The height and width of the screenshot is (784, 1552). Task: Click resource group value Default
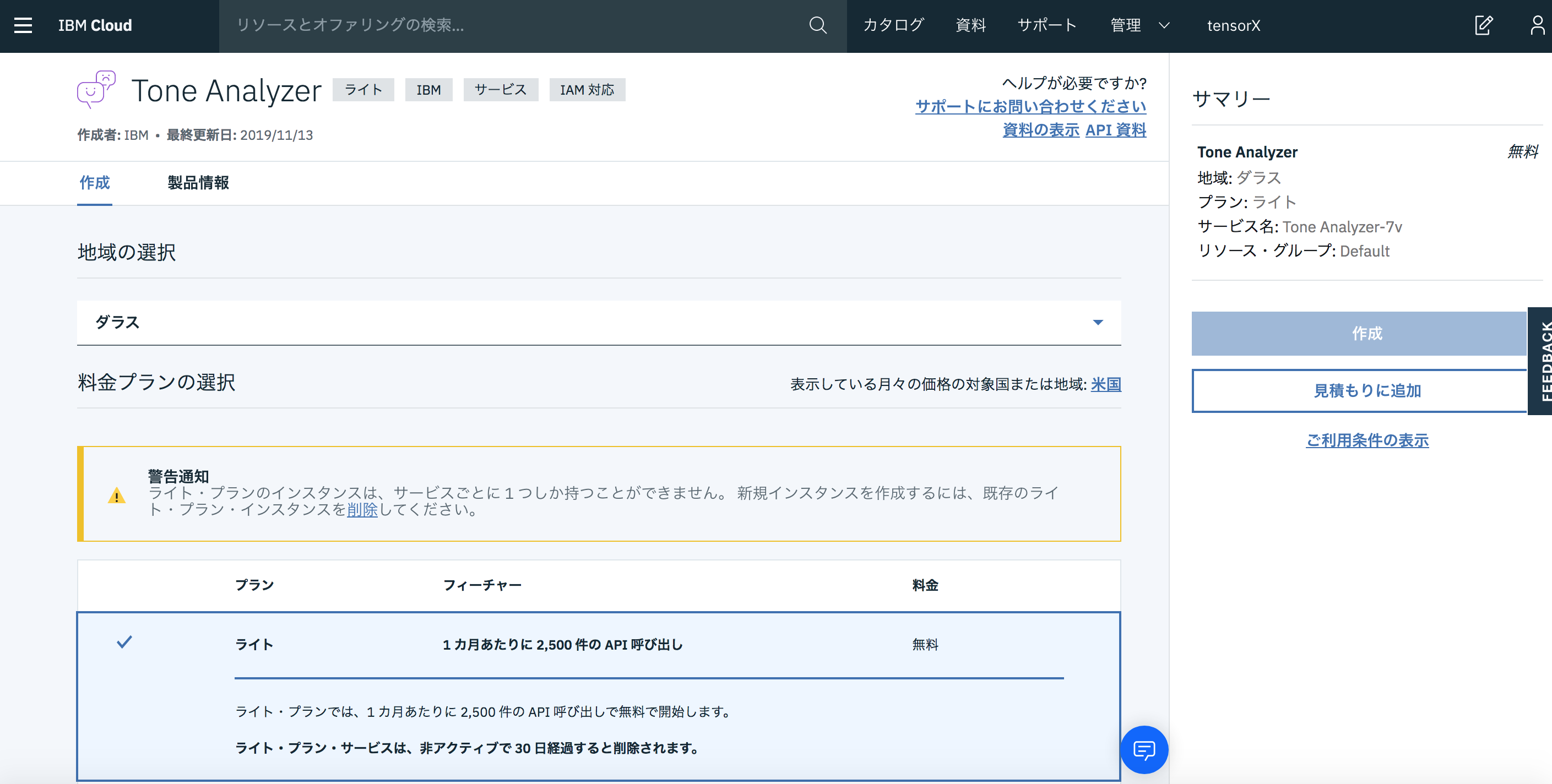point(1365,251)
